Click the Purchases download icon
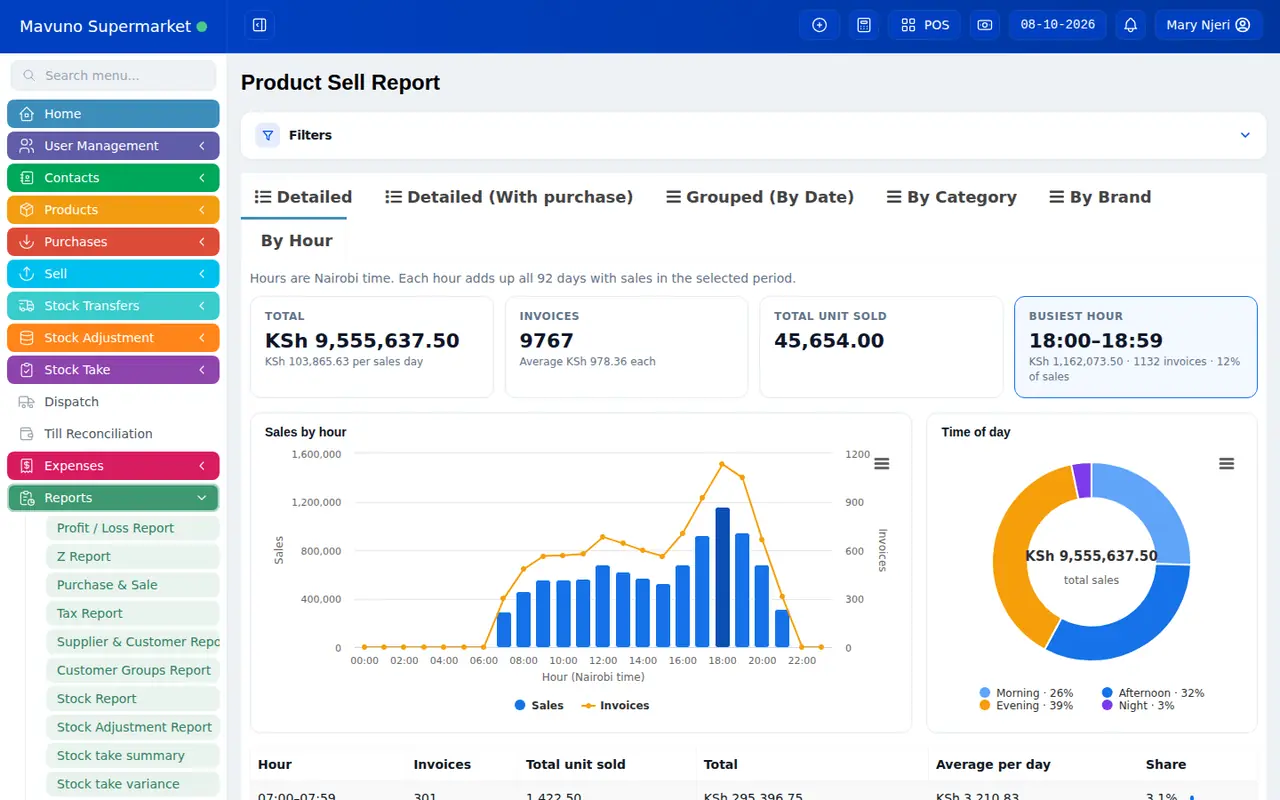 (x=27, y=242)
